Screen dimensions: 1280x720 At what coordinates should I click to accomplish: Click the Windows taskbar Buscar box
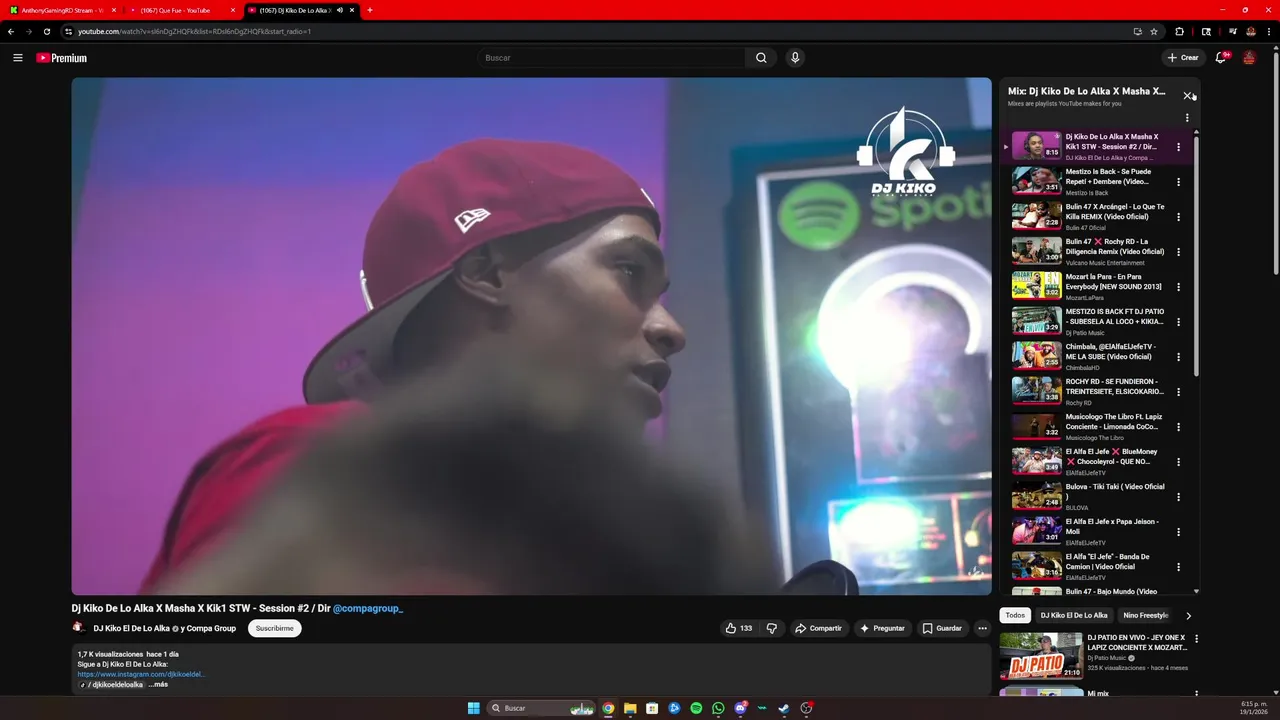(x=540, y=708)
